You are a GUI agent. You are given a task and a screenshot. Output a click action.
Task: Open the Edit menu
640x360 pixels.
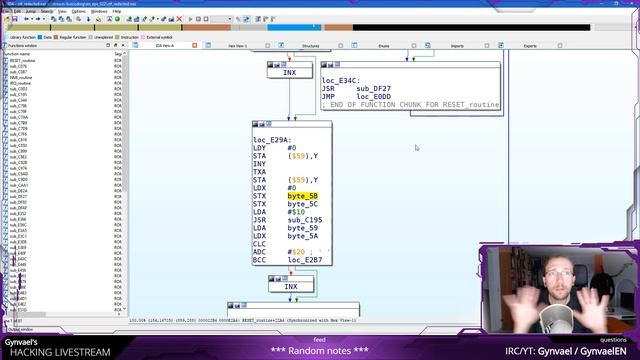pyautogui.click(x=17, y=11)
